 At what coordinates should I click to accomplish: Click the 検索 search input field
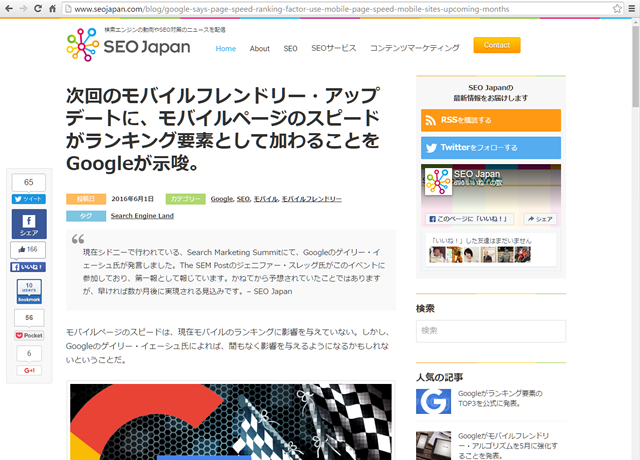tap(490, 331)
